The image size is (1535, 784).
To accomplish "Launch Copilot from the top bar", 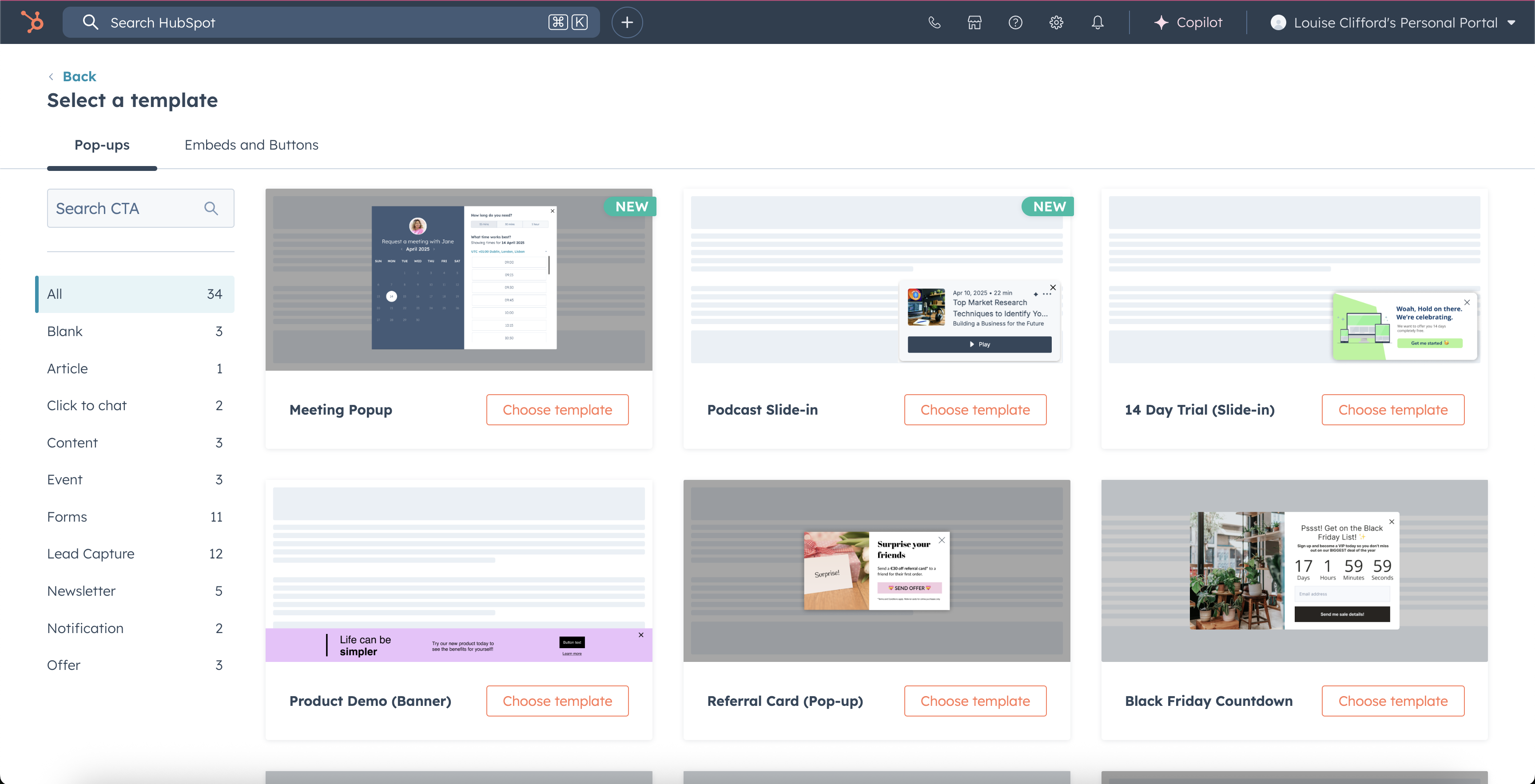I will 1188,23.
